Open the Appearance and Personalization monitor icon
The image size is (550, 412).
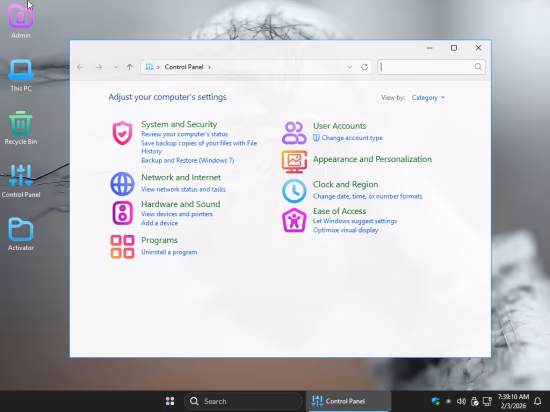point(294,162)
